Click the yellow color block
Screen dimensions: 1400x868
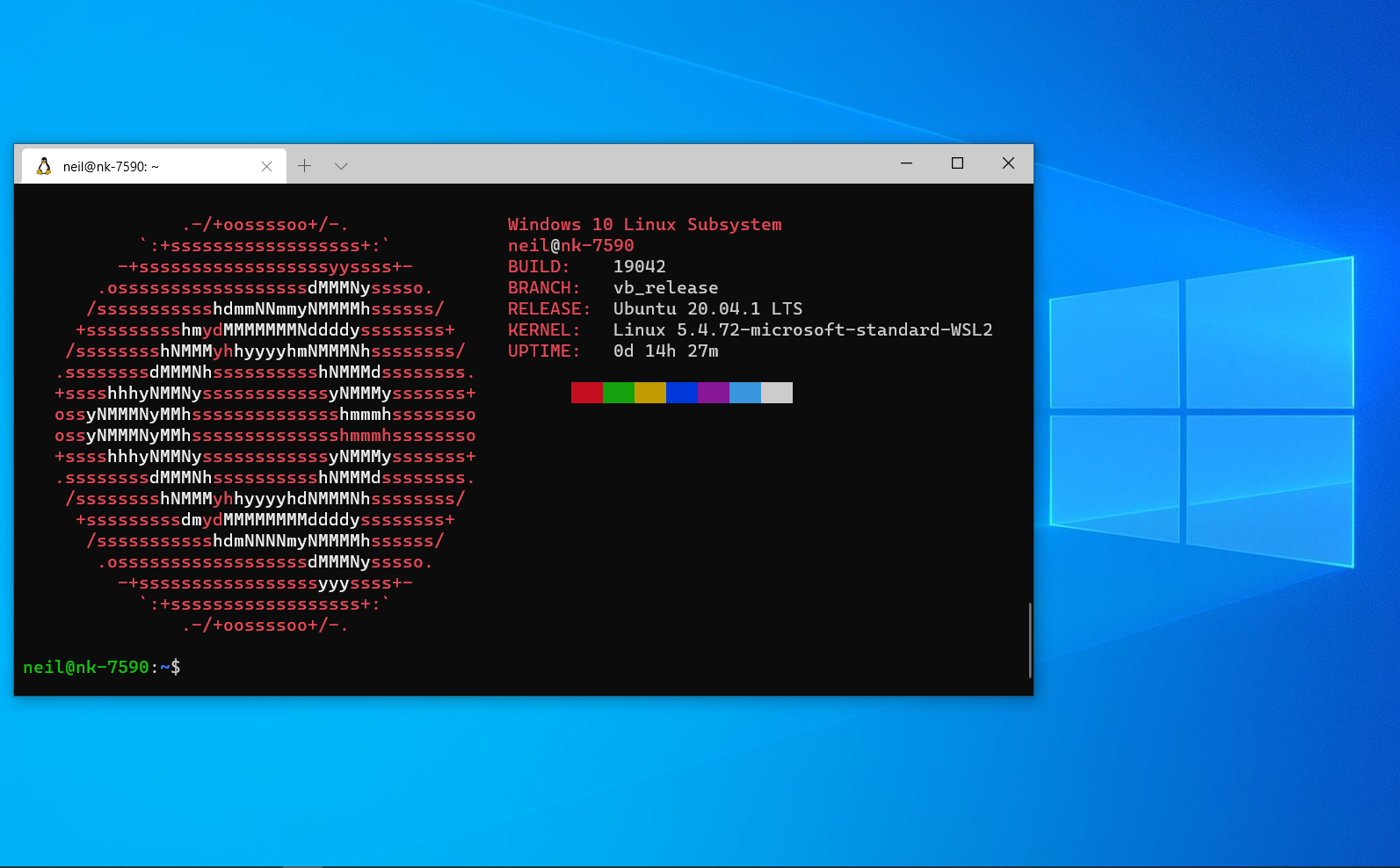[650, 393]
